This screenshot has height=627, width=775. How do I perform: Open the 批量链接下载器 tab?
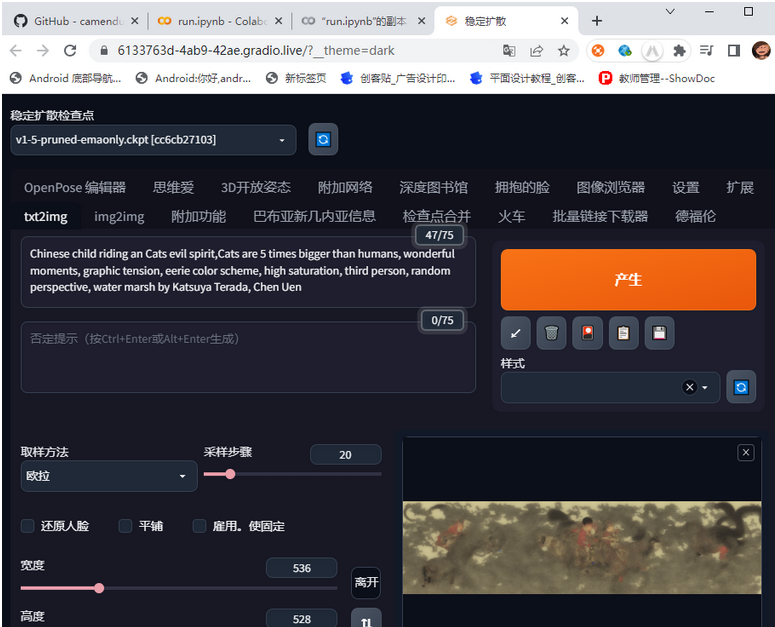[600, 216]
